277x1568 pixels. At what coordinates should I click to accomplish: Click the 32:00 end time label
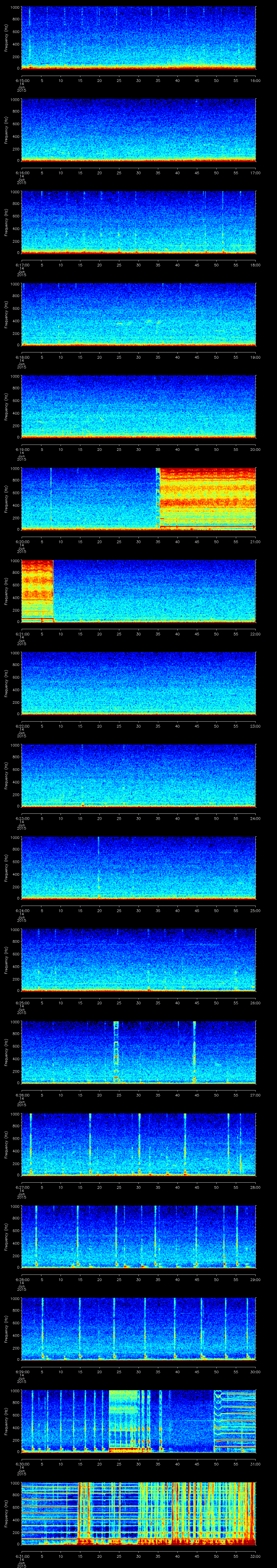click(256, 1556)
